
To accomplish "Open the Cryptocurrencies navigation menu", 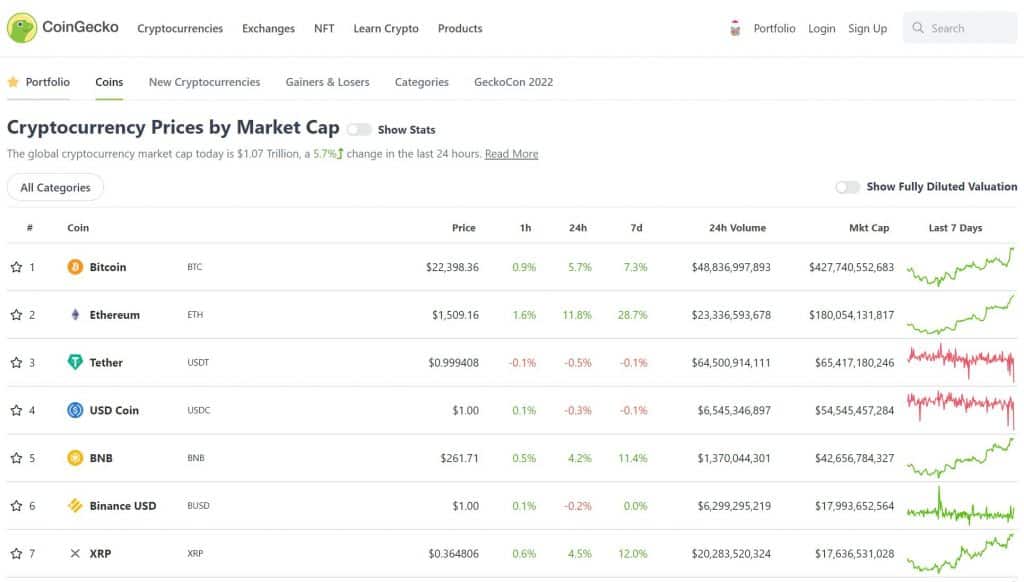I will point(180,28).
